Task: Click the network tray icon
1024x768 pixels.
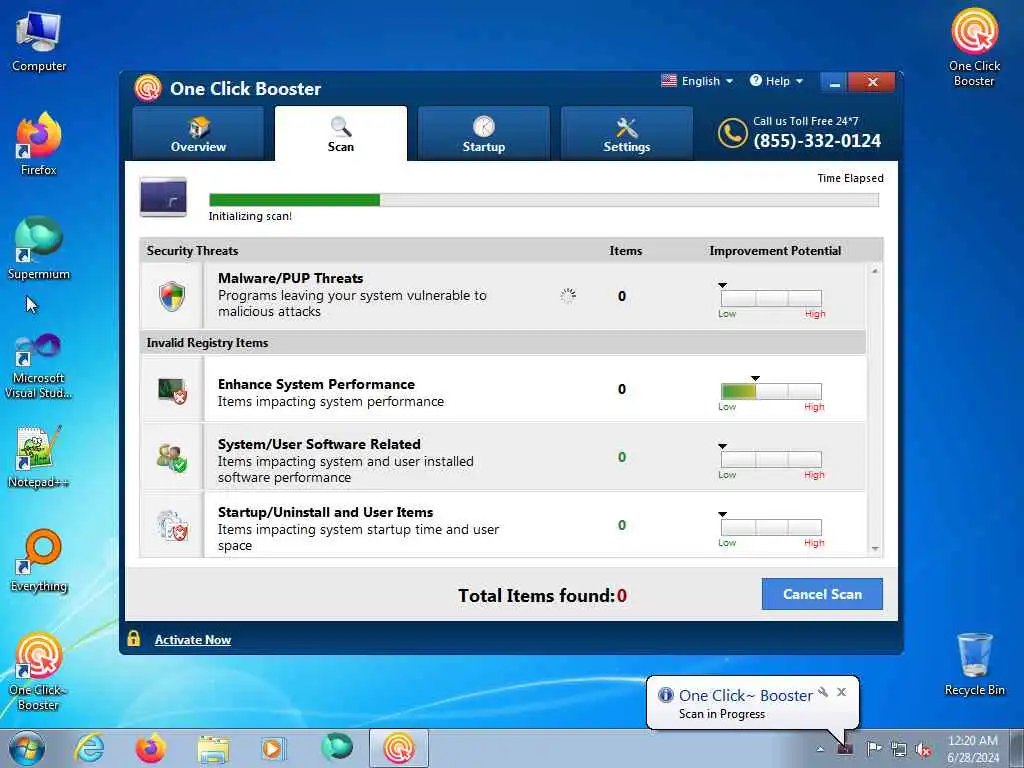Action: click(x=899, y=750)
